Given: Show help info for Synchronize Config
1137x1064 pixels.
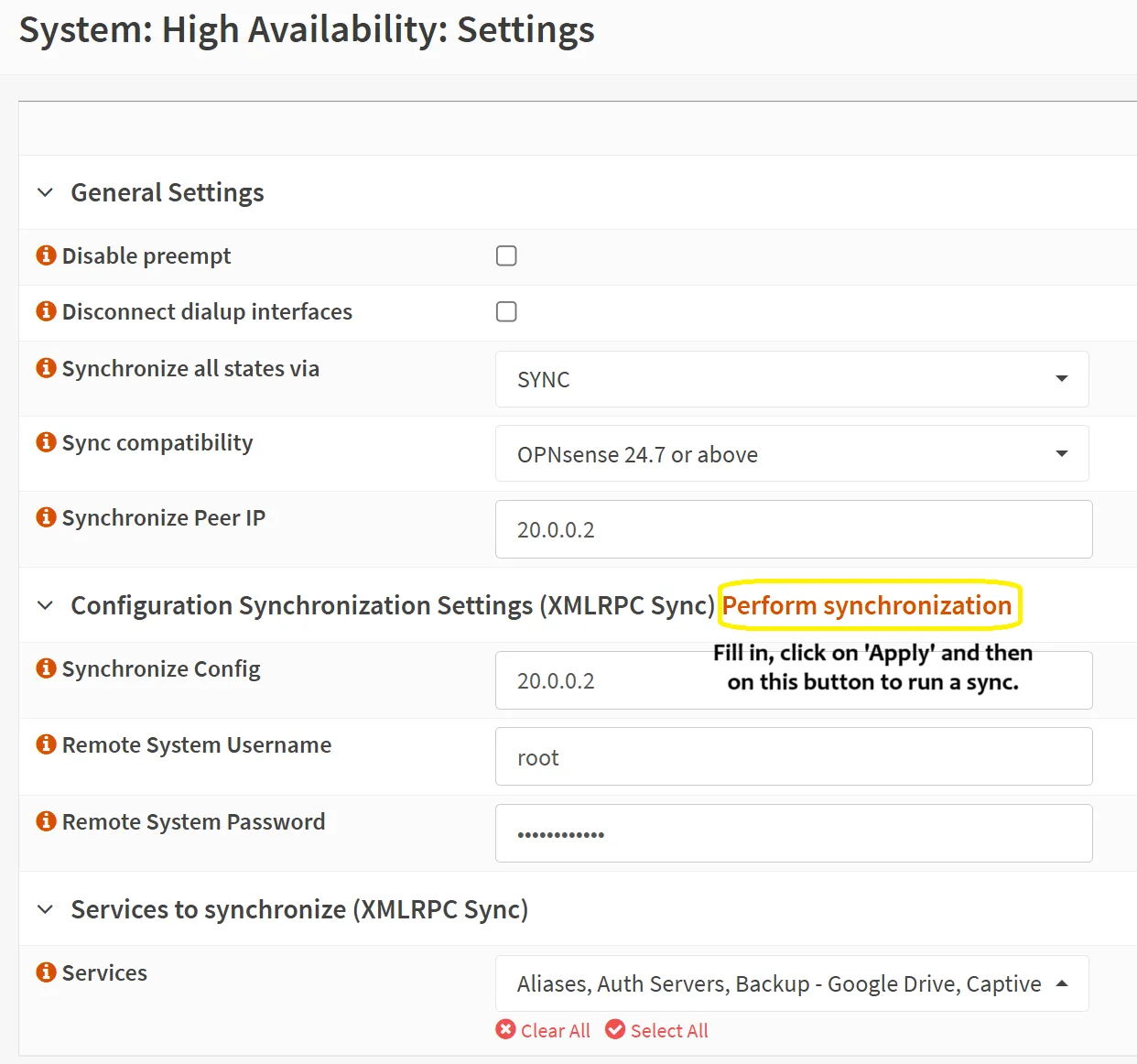Looking at the screenshot, I should click(x=46, y=668).
